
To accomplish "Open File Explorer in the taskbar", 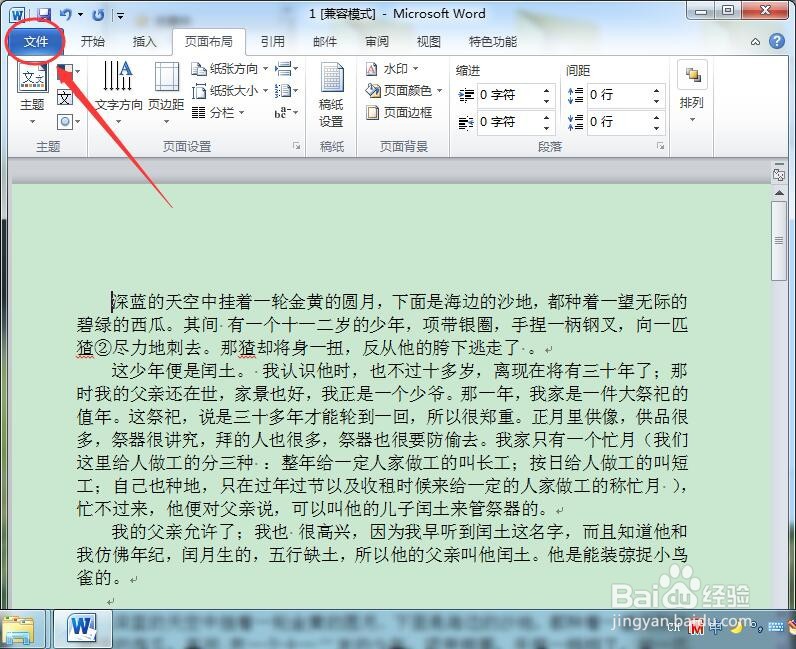I will pos(20,631).
